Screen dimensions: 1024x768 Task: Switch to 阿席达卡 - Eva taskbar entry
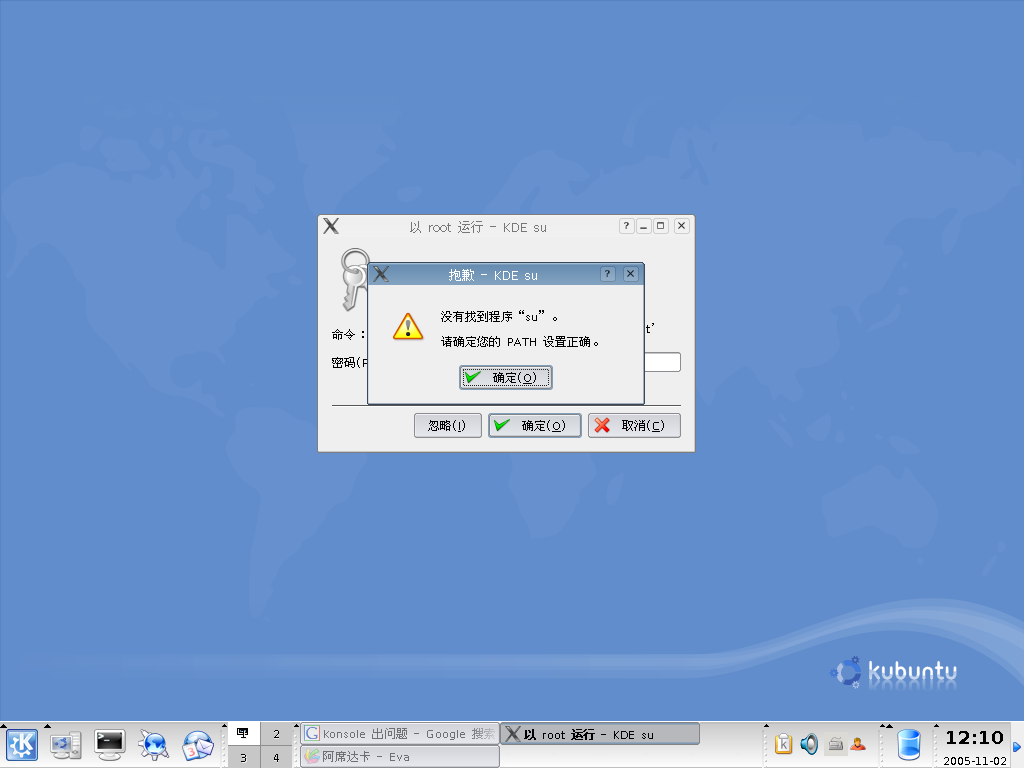coord(400,756)
